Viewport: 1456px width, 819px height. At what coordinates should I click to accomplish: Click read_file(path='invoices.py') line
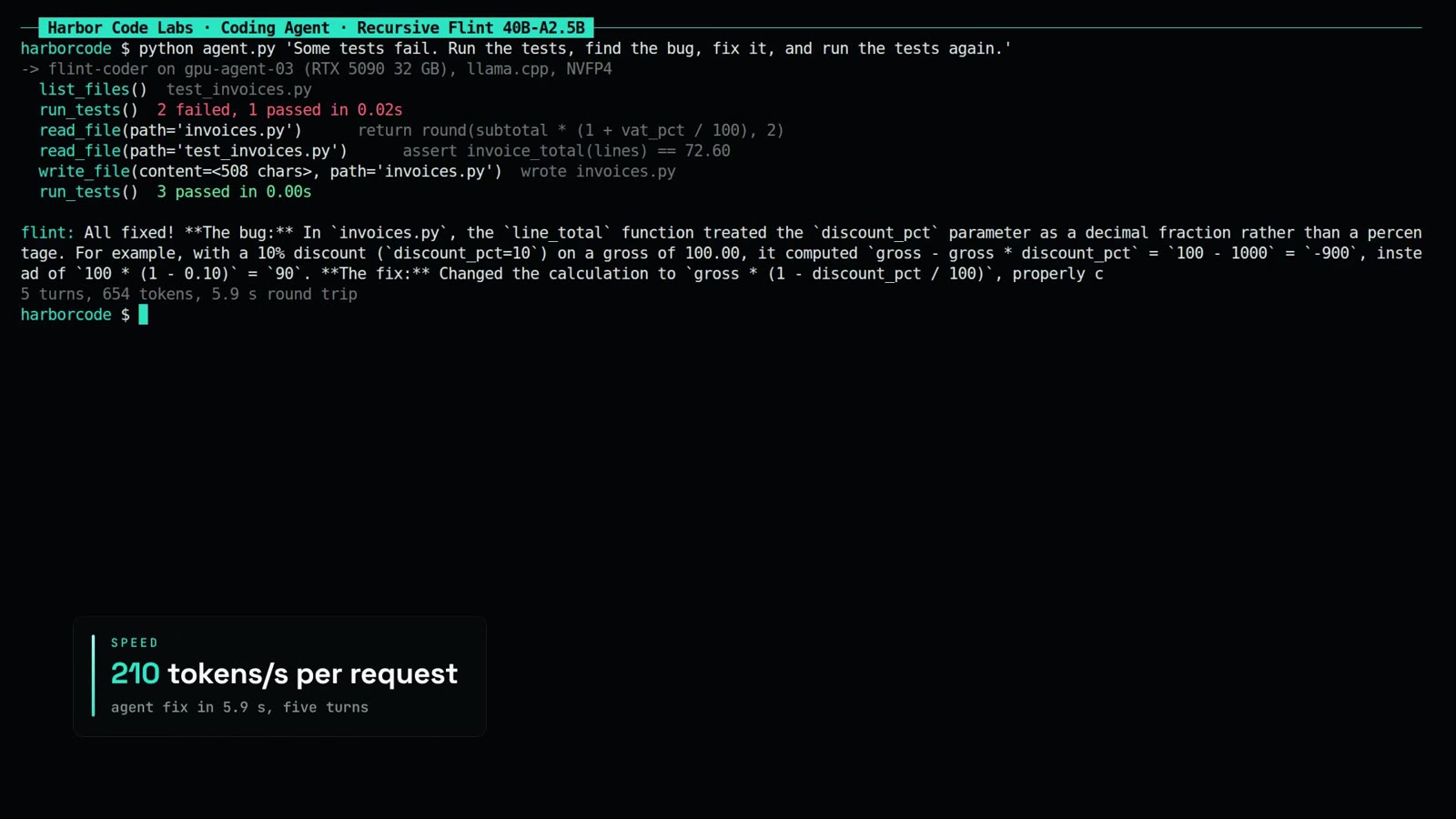pos(170,130)
